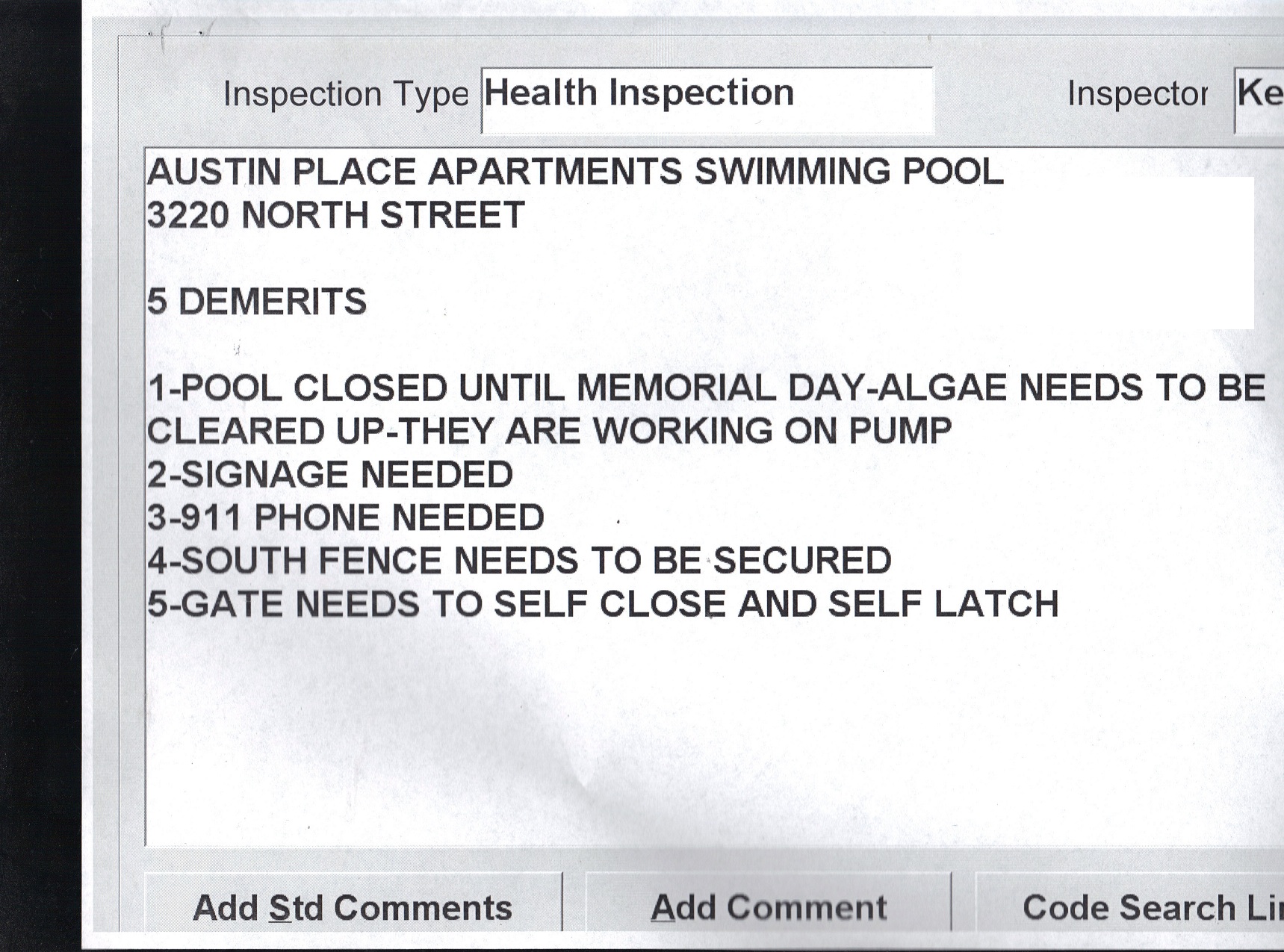
Task: Click the 5 DEMERITS line
Action: point(257,302)
